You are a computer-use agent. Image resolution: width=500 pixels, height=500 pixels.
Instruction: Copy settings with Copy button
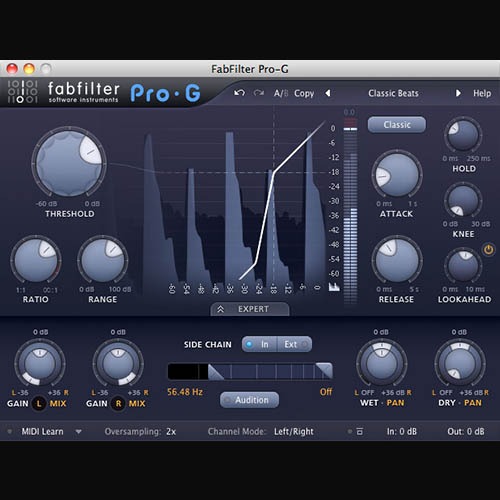(x=304, y=94)
